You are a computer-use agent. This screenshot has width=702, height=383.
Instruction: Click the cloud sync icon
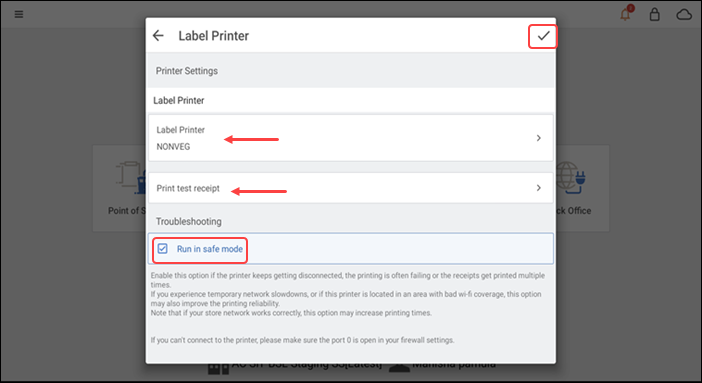pyautogui.click(x=684, y=15)
